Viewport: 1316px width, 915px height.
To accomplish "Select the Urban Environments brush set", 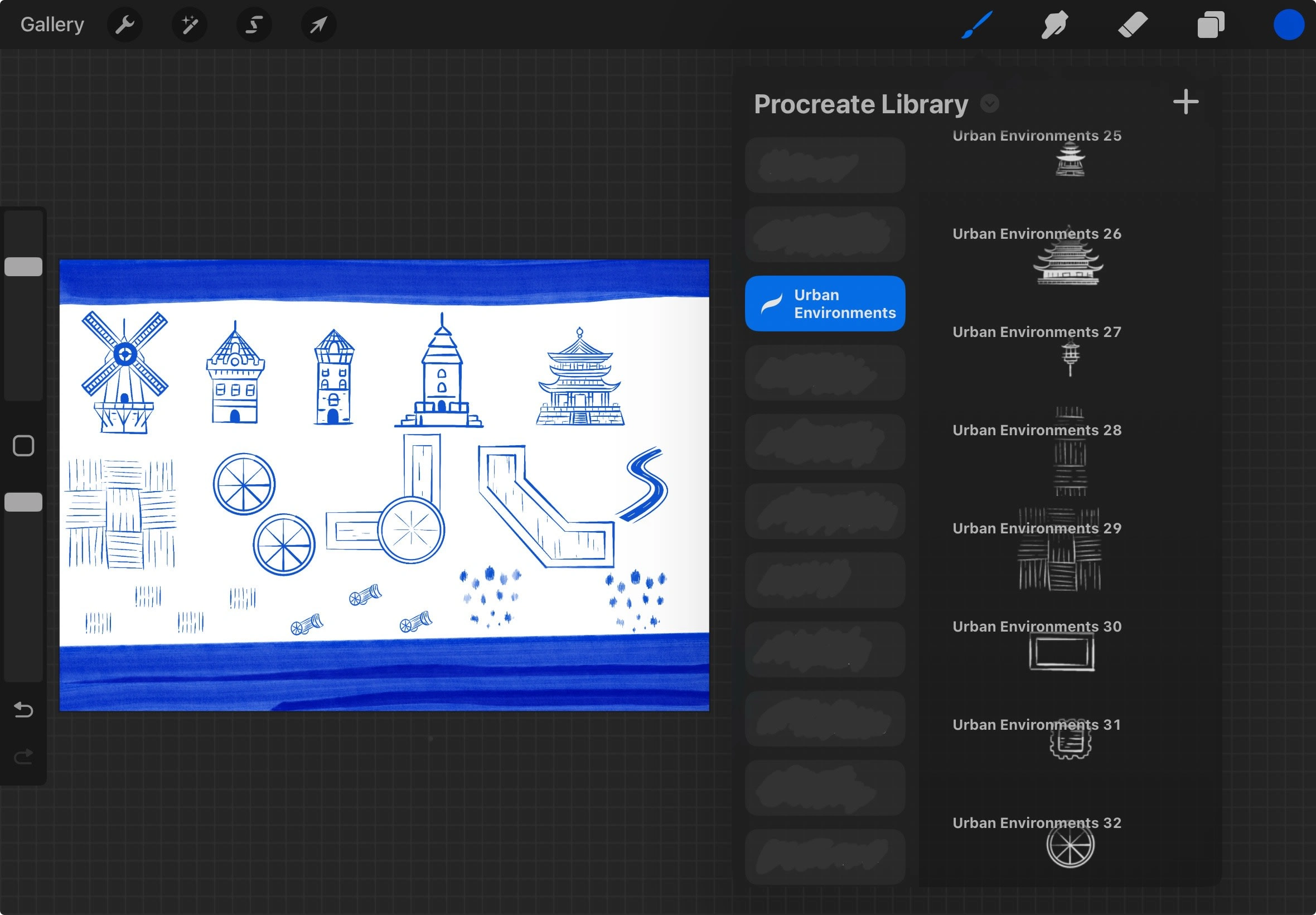I will 824,304.
